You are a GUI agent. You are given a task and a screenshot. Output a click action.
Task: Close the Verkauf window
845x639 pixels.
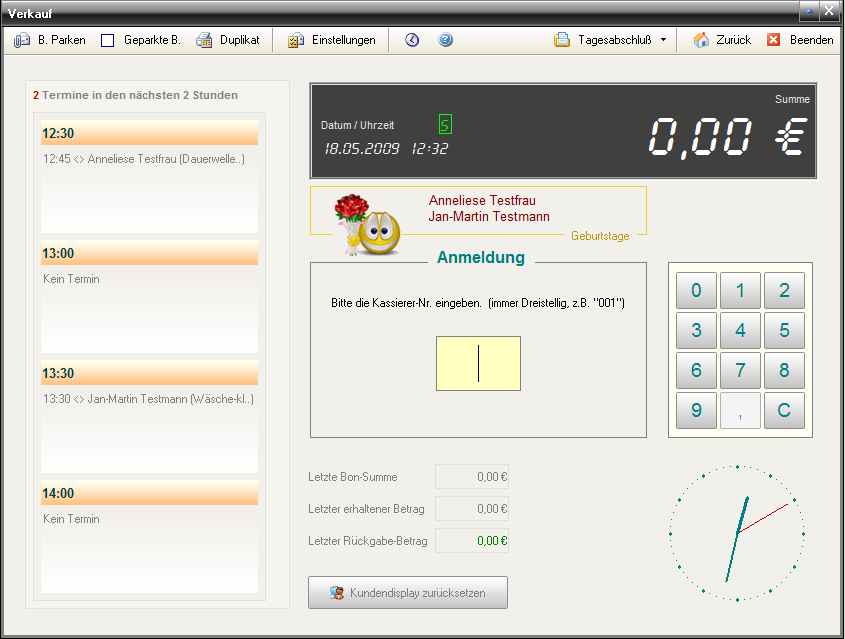(829, 10)
